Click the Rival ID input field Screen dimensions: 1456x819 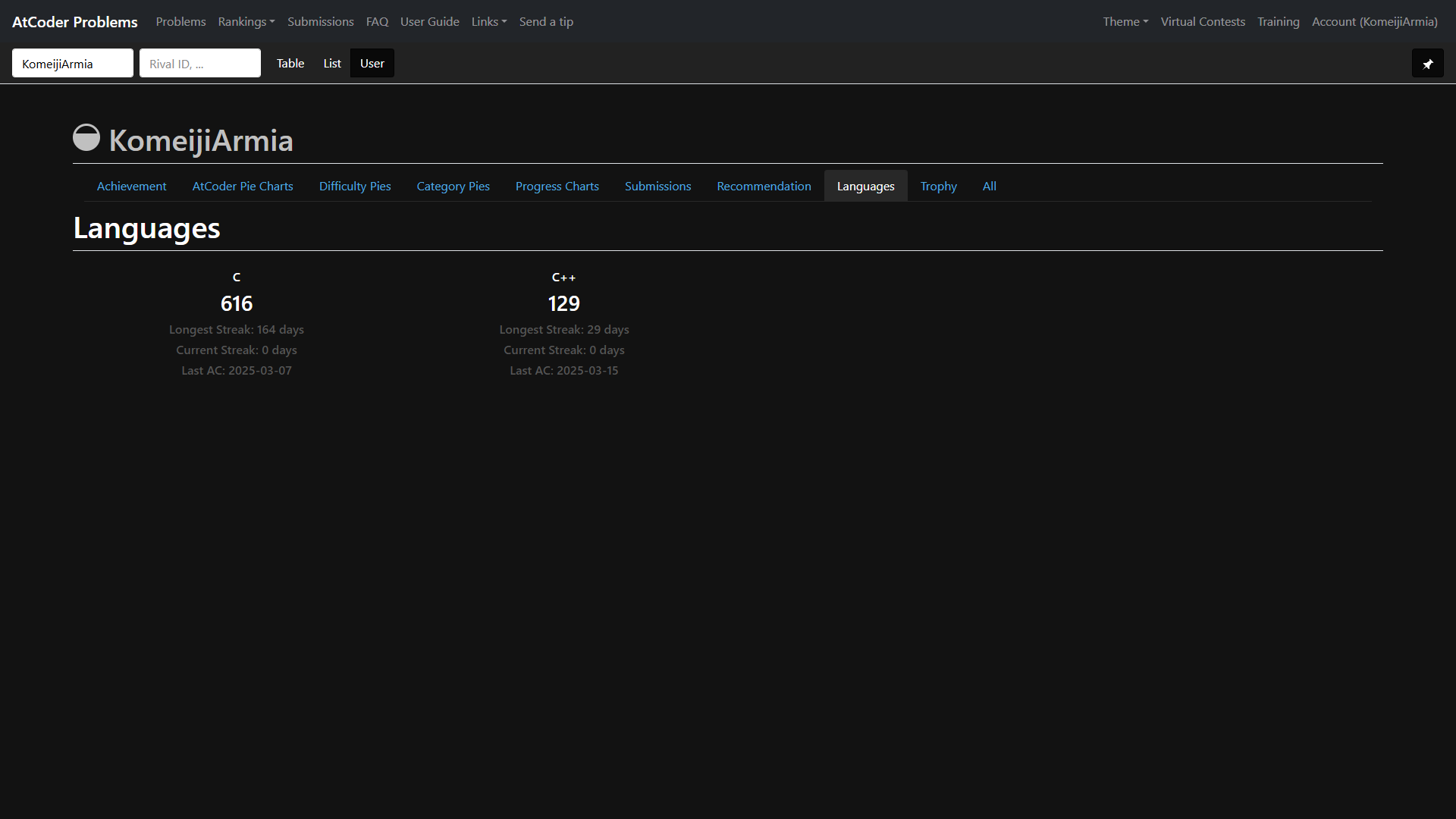(199, 64)
